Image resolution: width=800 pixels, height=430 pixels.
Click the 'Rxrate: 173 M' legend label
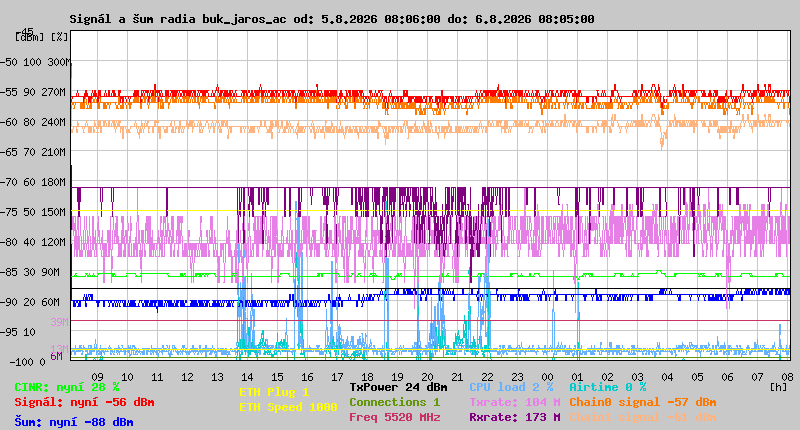[x=515, y=417]
